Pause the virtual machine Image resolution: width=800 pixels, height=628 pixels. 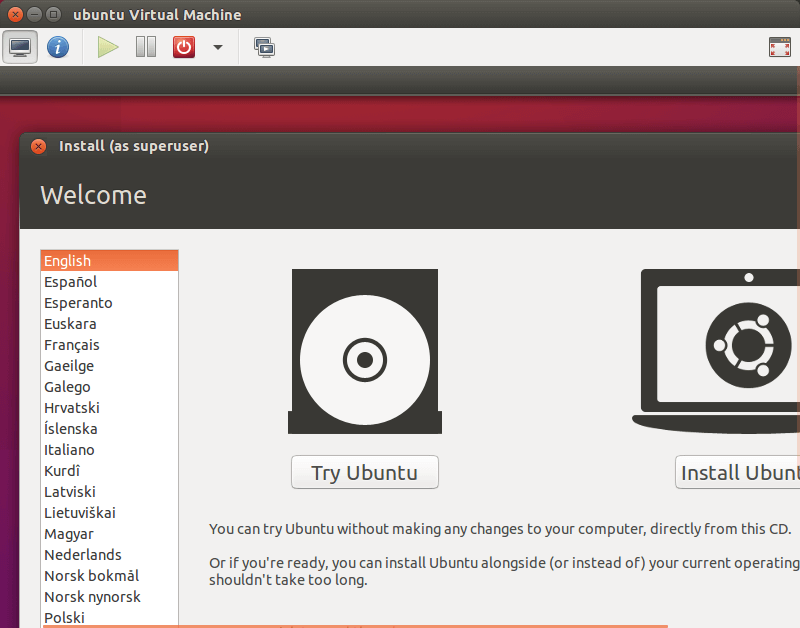pos(146,47)
